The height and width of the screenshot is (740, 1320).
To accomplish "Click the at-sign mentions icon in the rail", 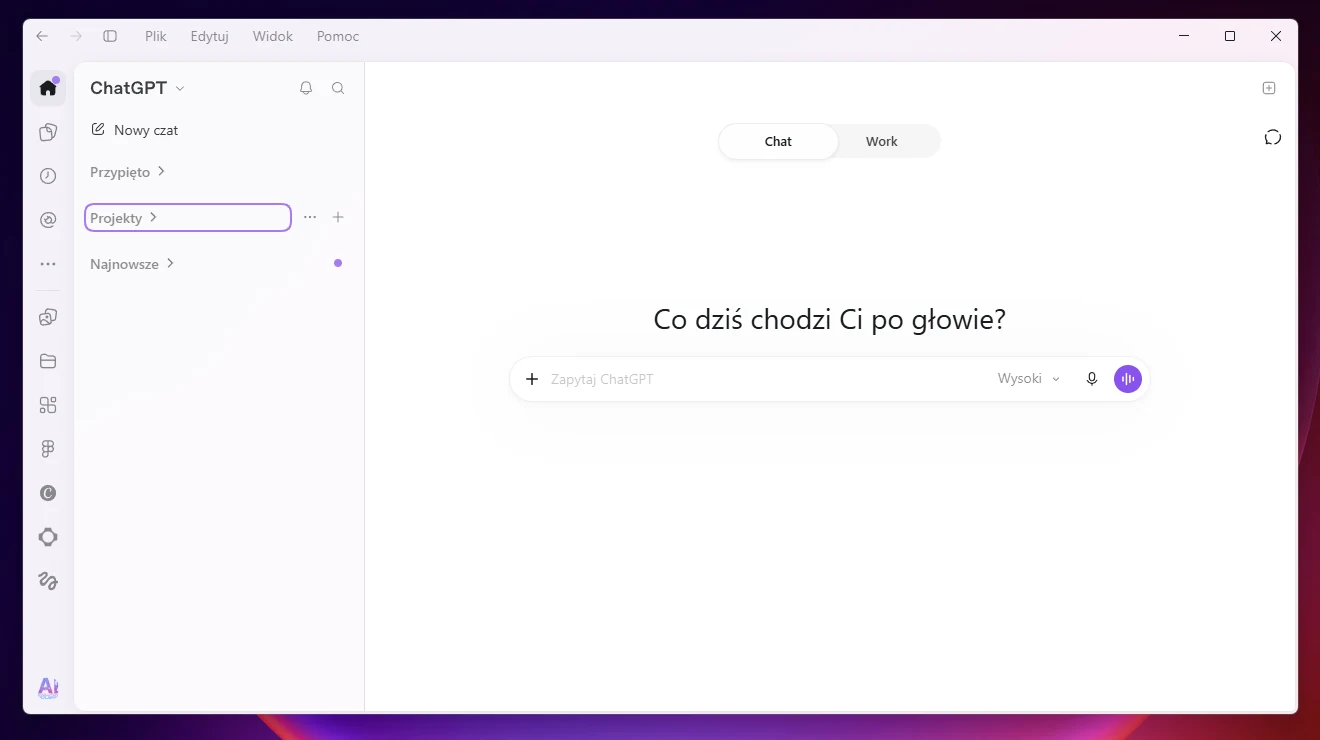I will pyautogui.click(x=48, y=220).
